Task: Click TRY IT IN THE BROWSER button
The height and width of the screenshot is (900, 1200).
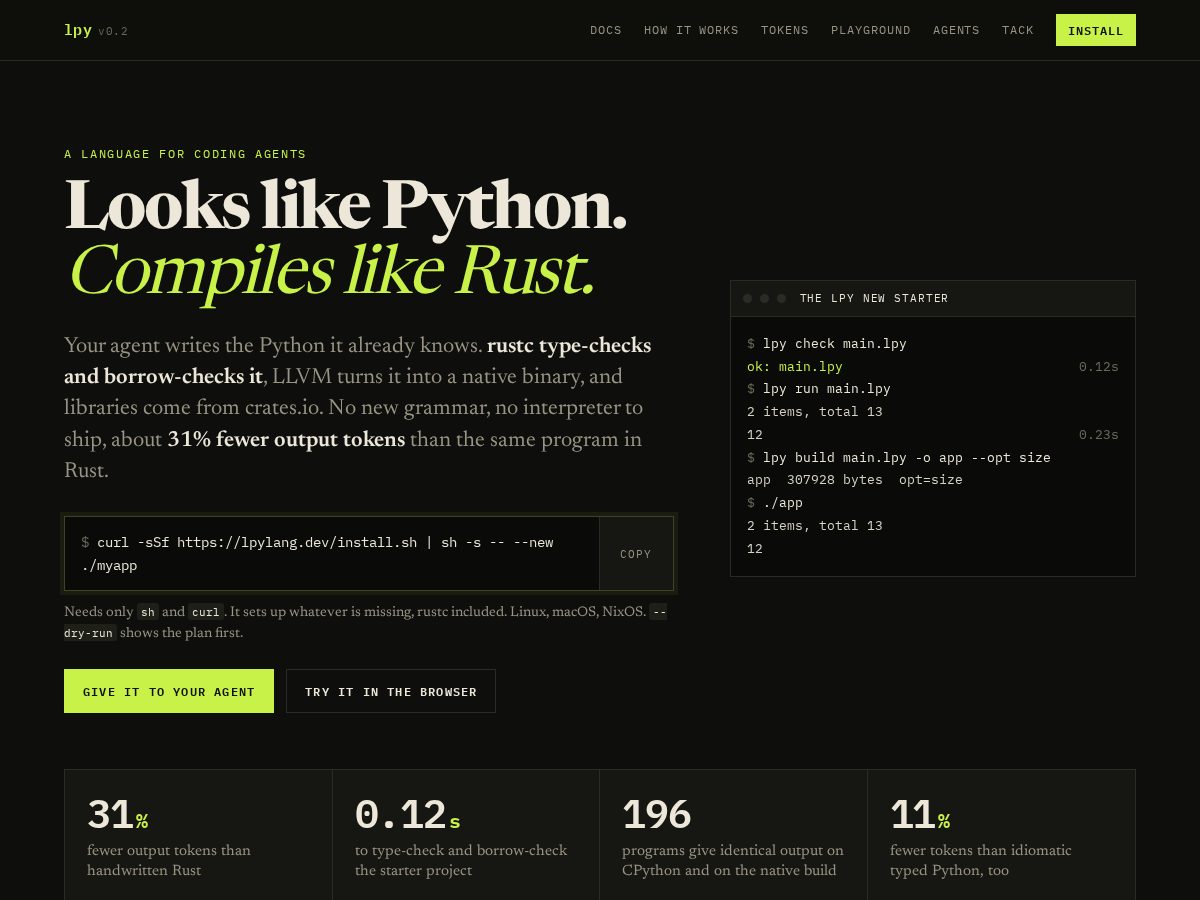Action: (391, 691)
